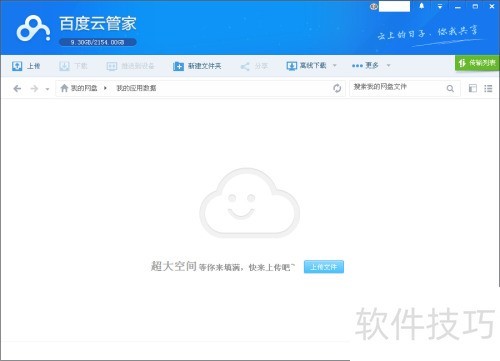Screen dimensions: 500x361
Task: Open the 更多 more menu
Action: point(365,65)
